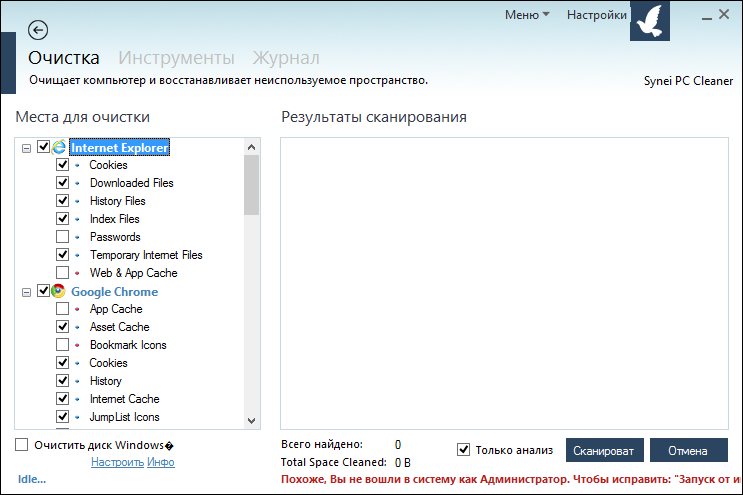The image size is (743, 495).
Task: Select the 'Web & App Cache' row text
Action: 134,273
